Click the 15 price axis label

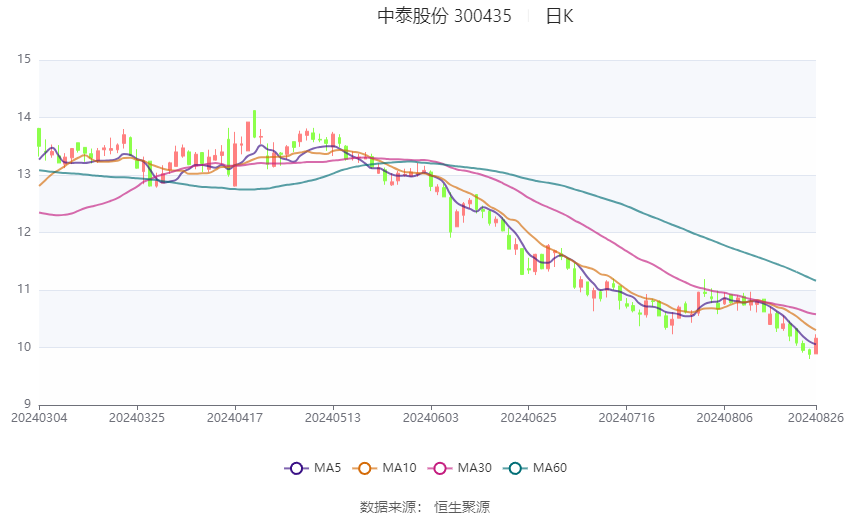pyautogui.click(x=24, y=59)
